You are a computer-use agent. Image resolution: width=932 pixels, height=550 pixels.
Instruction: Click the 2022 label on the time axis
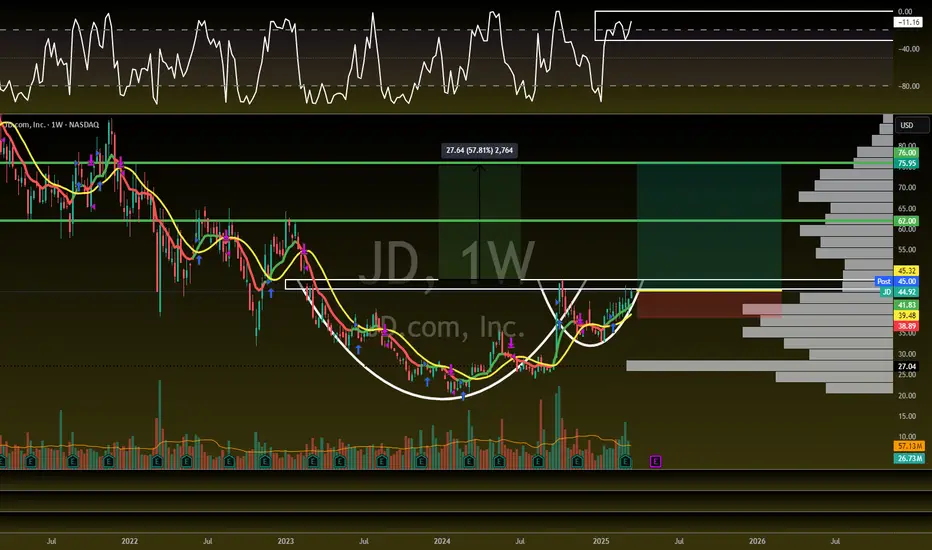click(130, 541)
